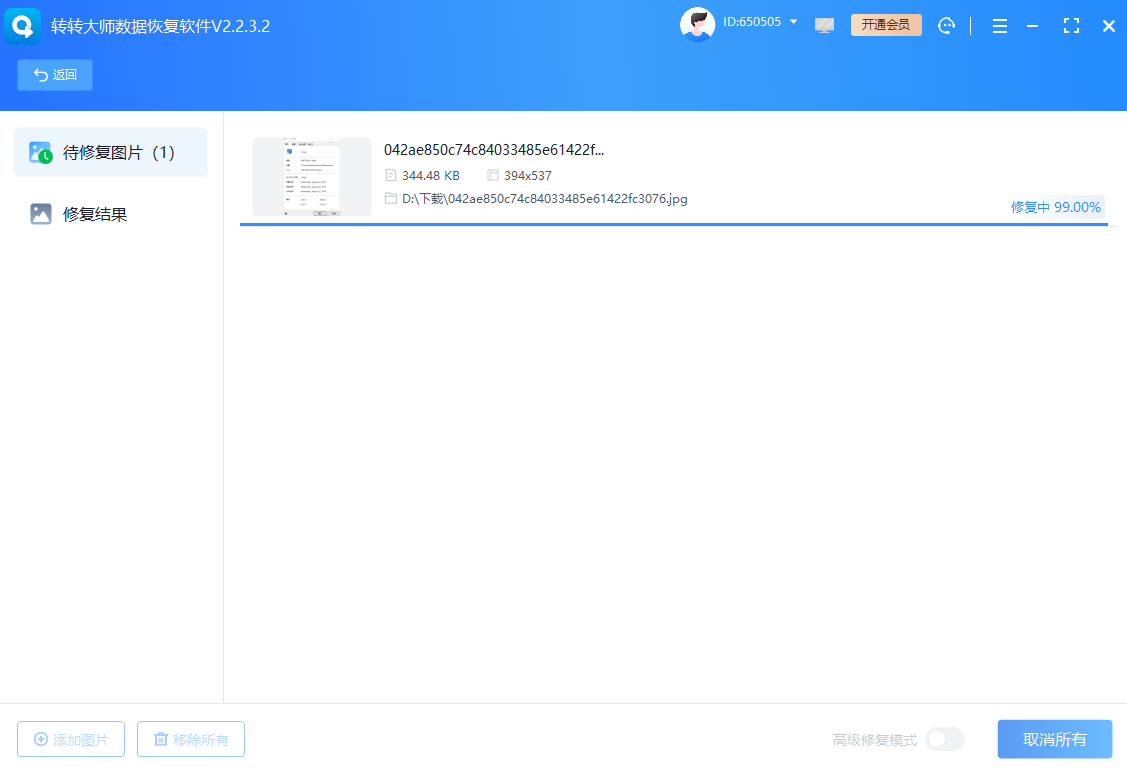
Task: Expand the ID:650505 account dropdown arrow
Action: point(794,22)
